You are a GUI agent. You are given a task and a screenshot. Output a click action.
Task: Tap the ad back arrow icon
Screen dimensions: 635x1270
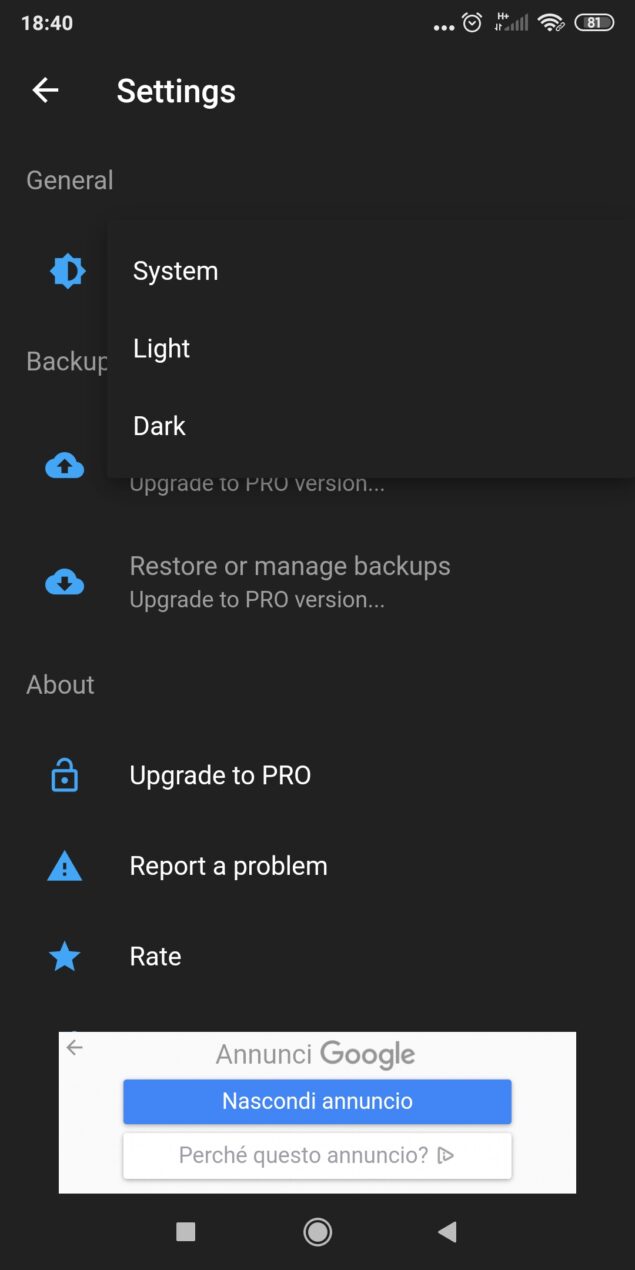click(74, 1048)
